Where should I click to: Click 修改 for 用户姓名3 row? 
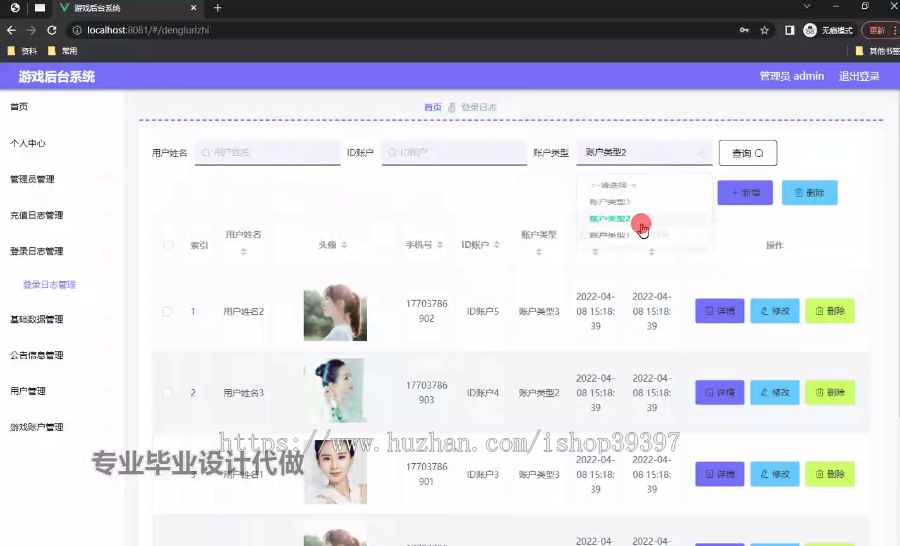(775, 392)
